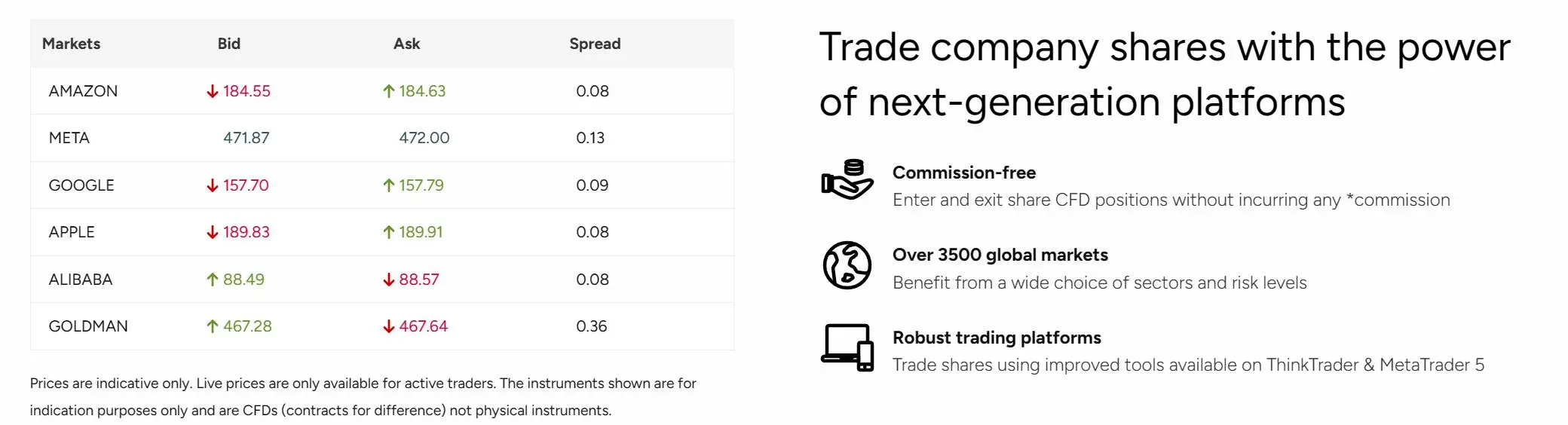The width and height of the screenshot is (1568, 425).
Task: Click the Spread column header
Action: pos(595,44)
